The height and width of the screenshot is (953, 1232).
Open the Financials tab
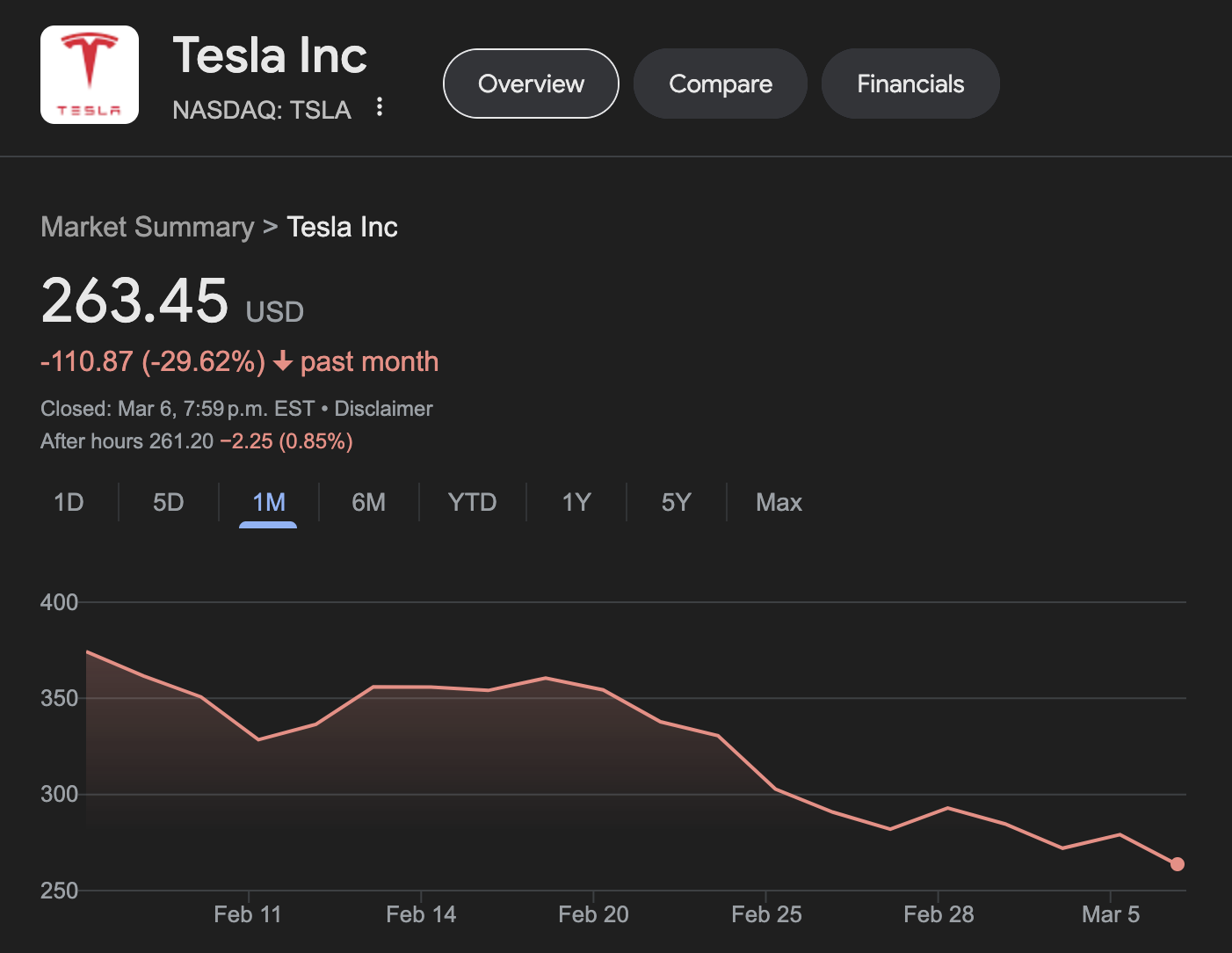point(910,84)
